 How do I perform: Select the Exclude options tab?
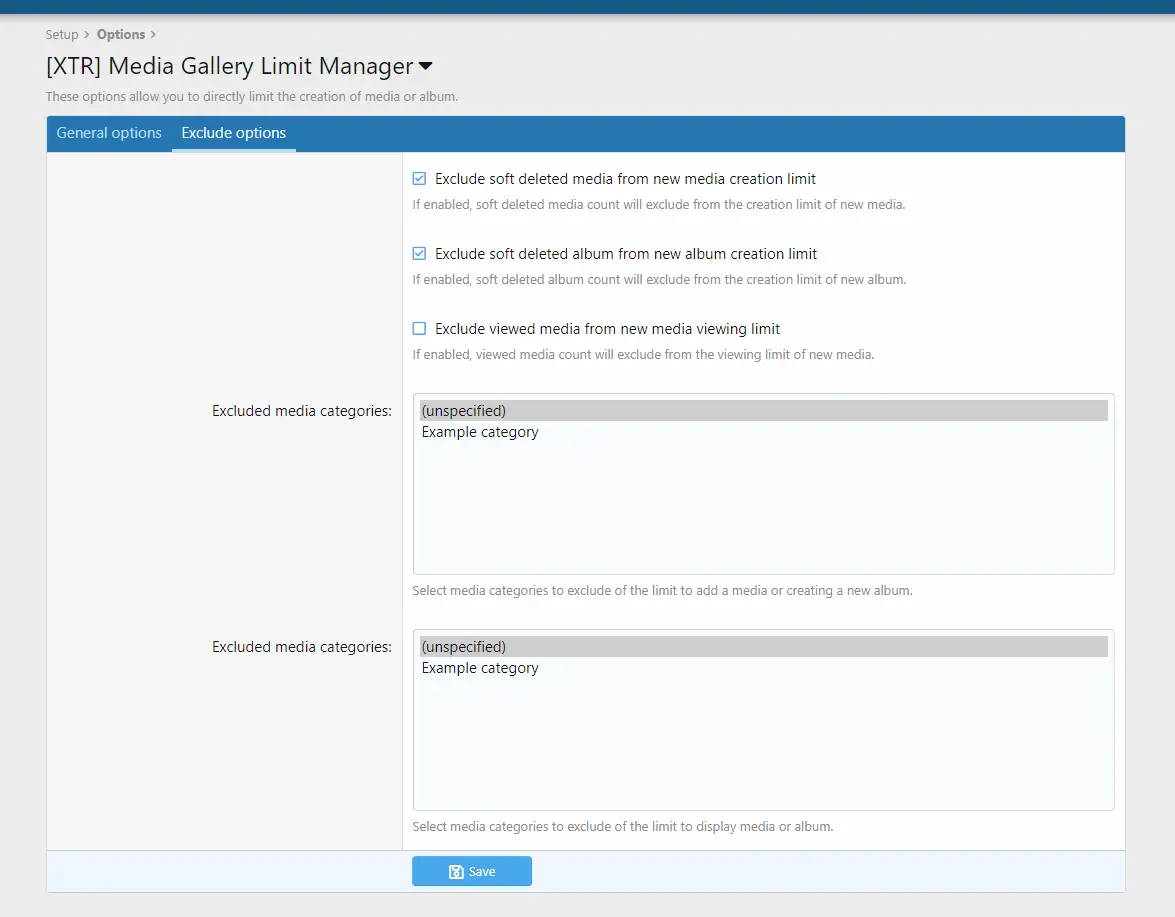coord(234,133)
